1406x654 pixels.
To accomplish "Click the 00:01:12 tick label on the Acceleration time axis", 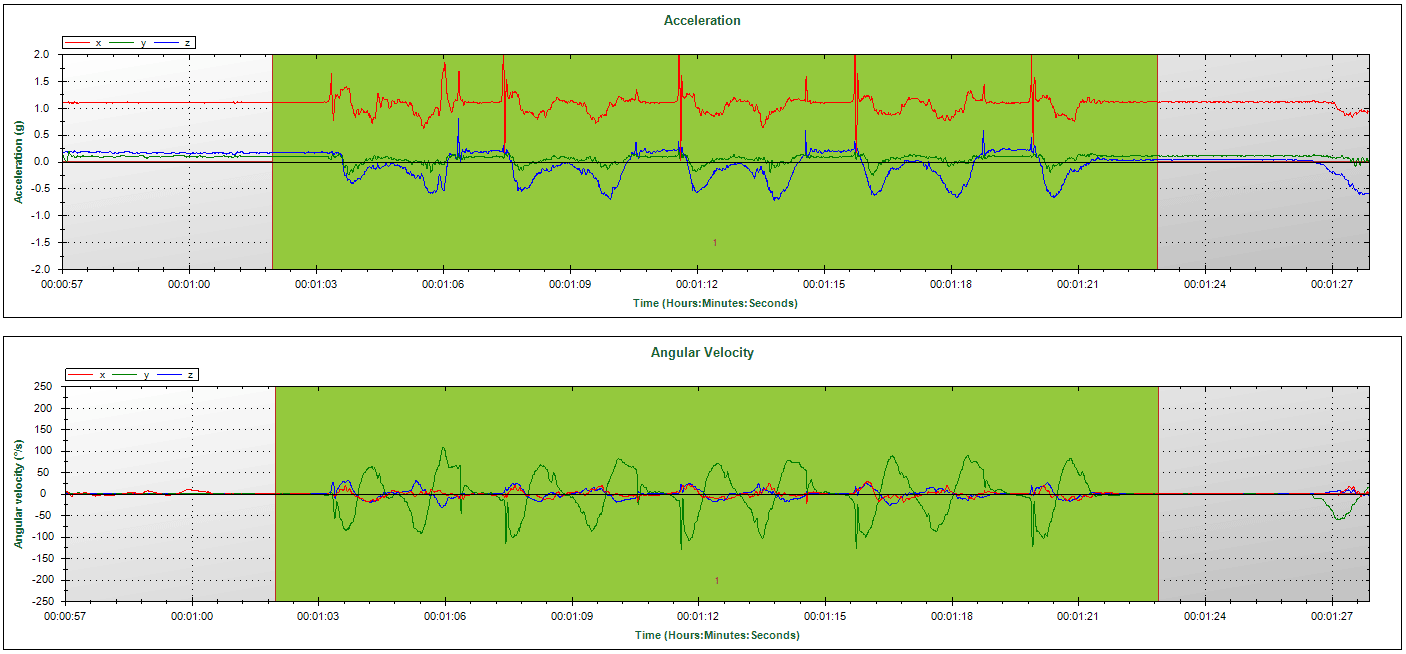I will [x=697, y=285].
